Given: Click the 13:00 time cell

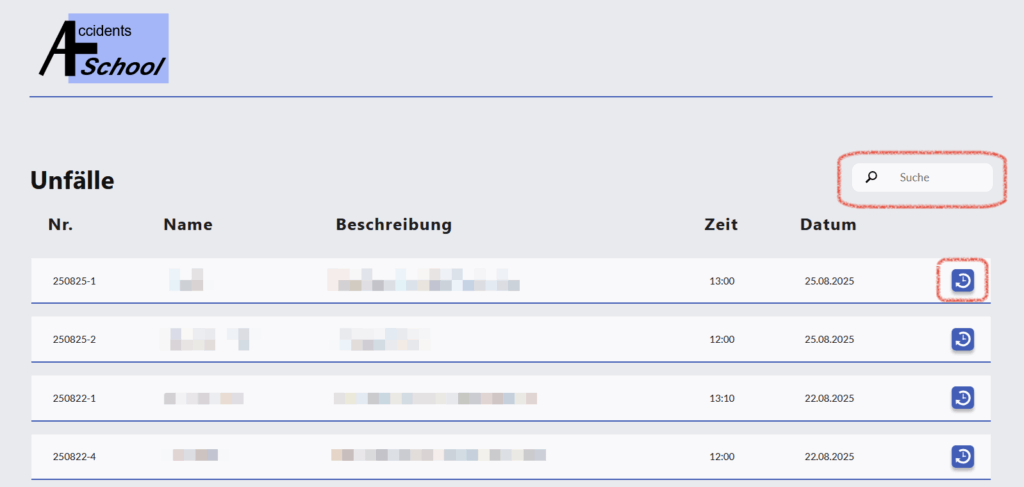Looking at the screenshot, I should tap(722, 281).
